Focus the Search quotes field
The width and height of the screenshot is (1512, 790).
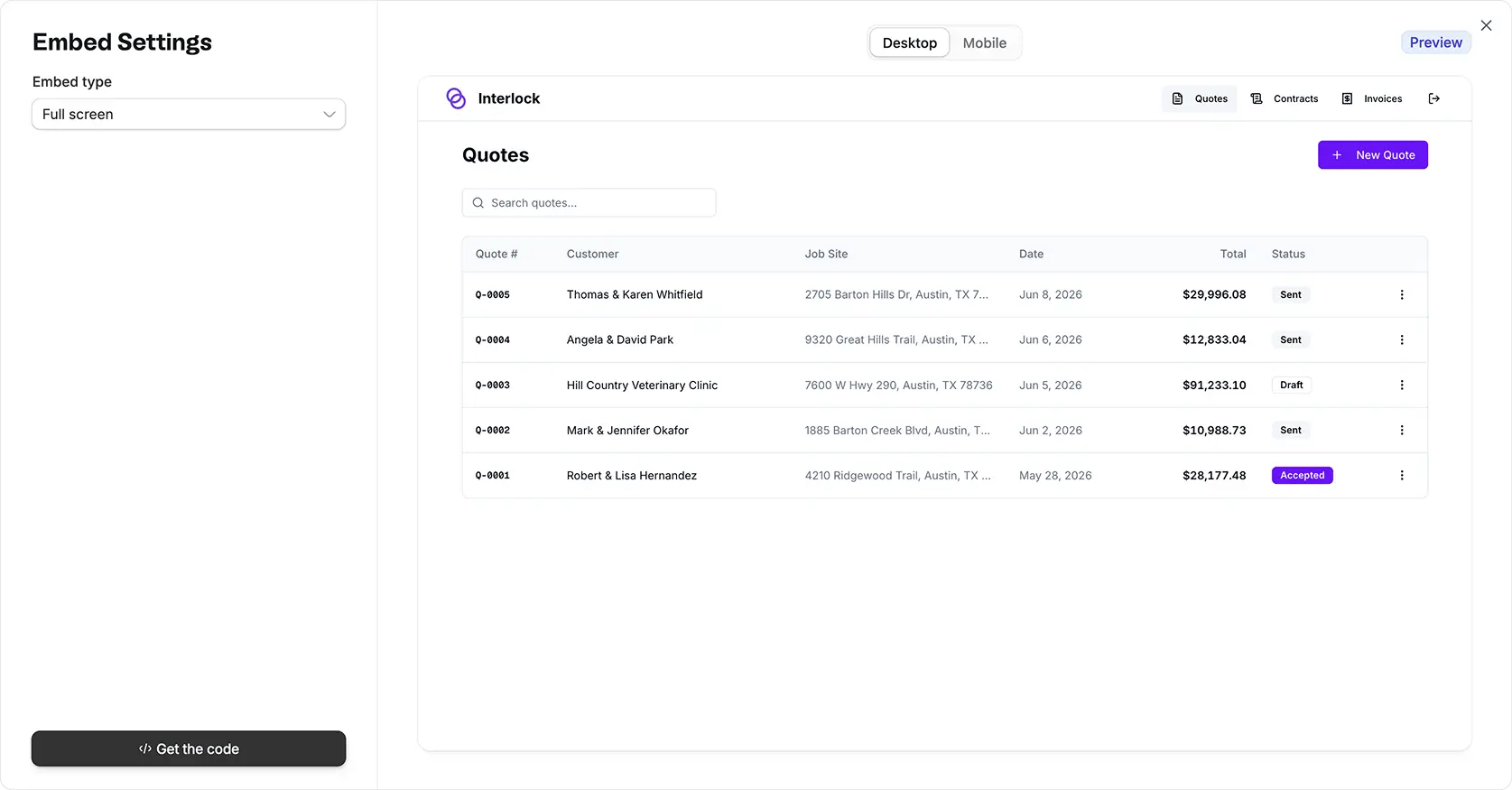pyautogui.click(x=589, y=202)
